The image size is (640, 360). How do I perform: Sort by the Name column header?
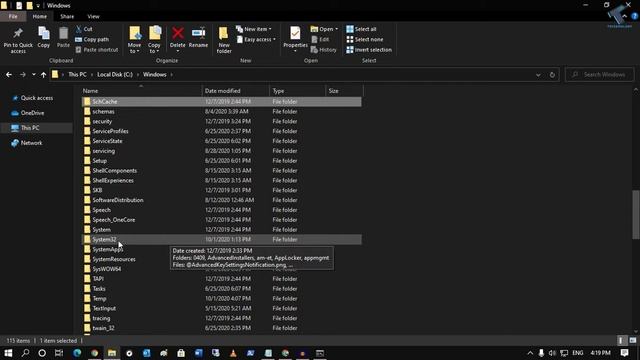coord(141,91)
